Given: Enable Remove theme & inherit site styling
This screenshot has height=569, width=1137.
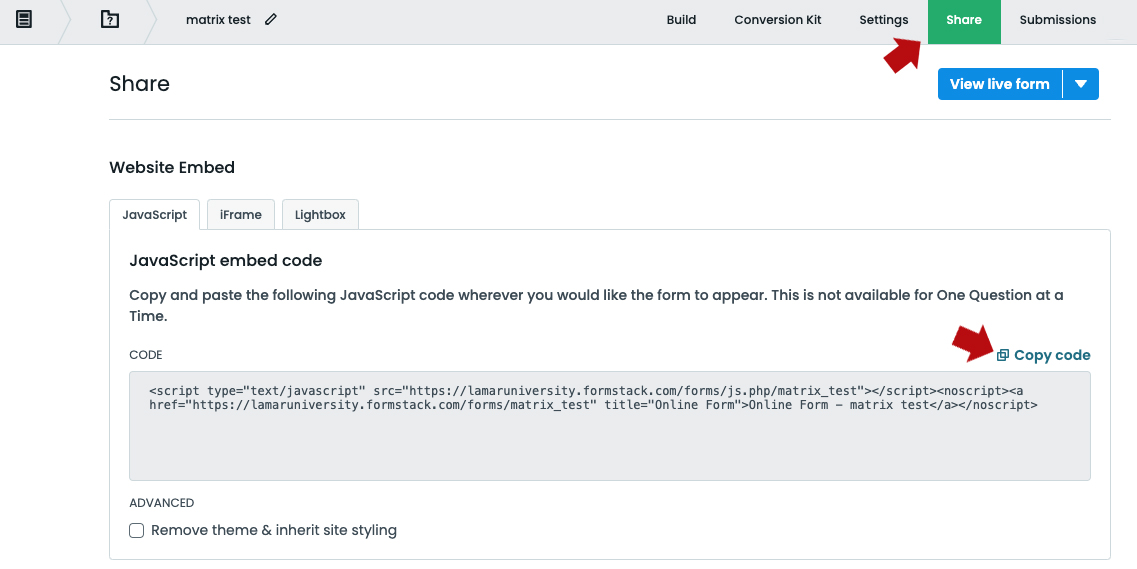Looking at the screenshot, I should (x=136, y=531).
